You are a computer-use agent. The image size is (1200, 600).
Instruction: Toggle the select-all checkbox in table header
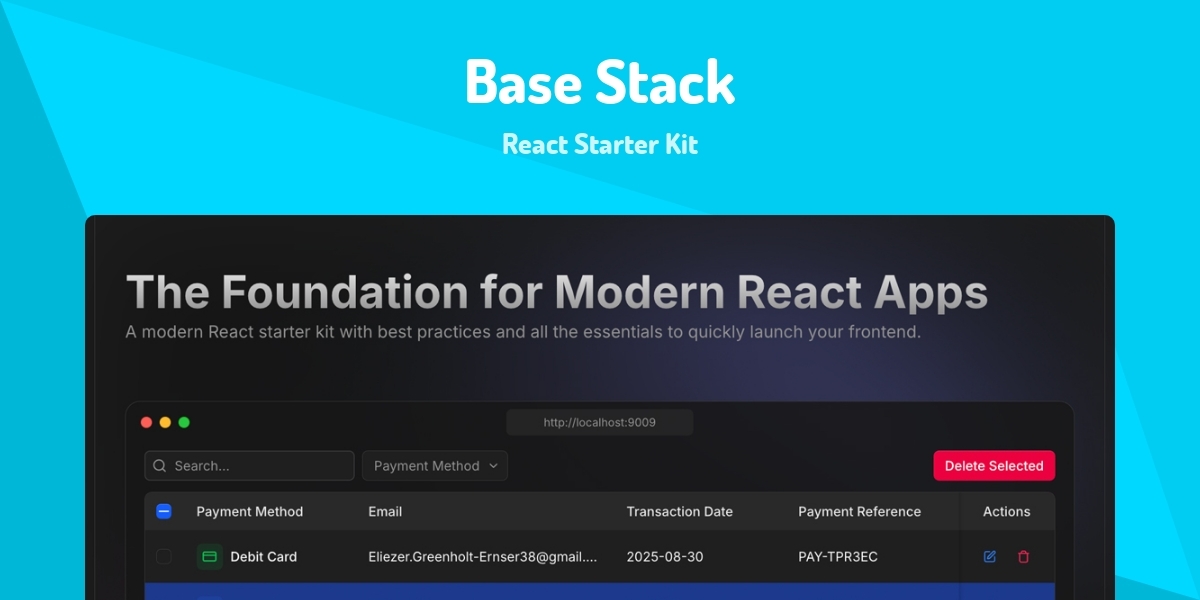[164, 511]
